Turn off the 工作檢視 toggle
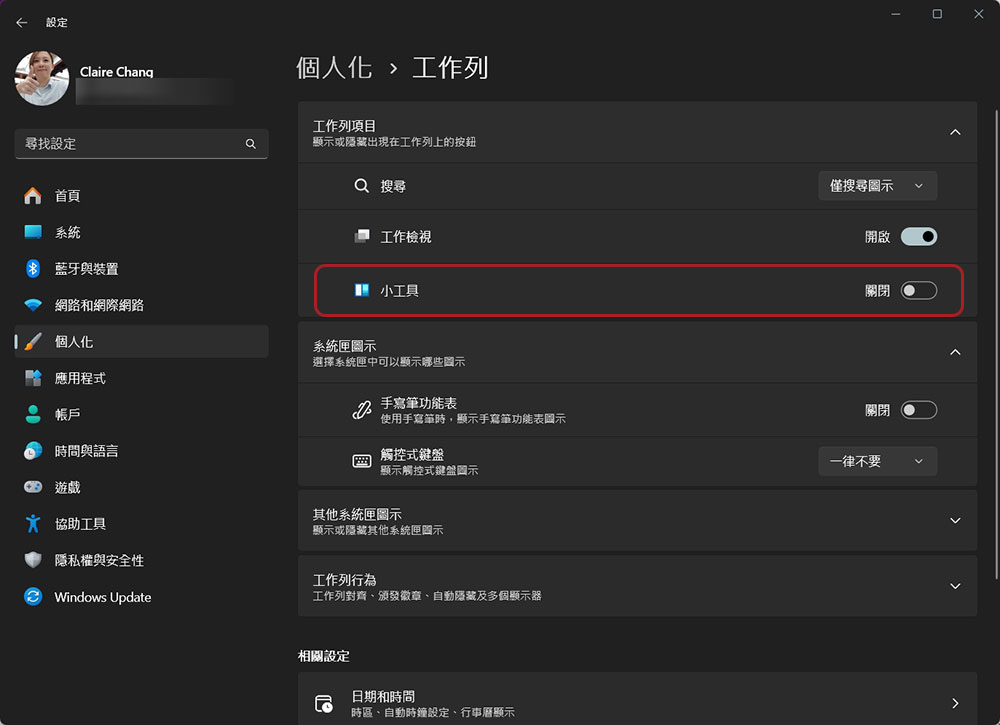The height and width of the screenshot is (725, 1000). coord(918,237)
